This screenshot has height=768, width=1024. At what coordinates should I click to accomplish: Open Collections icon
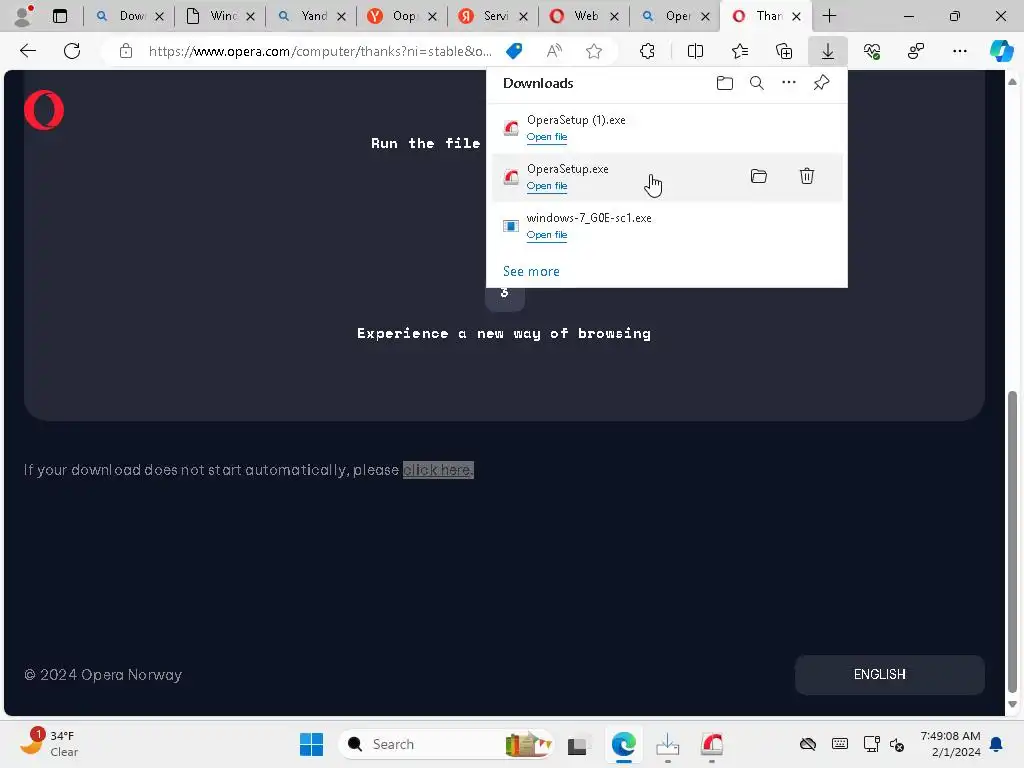pyautogui.click(x=784, y=51)
